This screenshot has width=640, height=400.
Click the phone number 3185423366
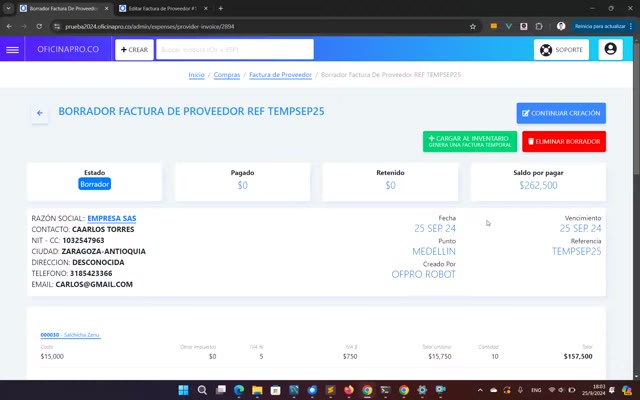point(91,273)
